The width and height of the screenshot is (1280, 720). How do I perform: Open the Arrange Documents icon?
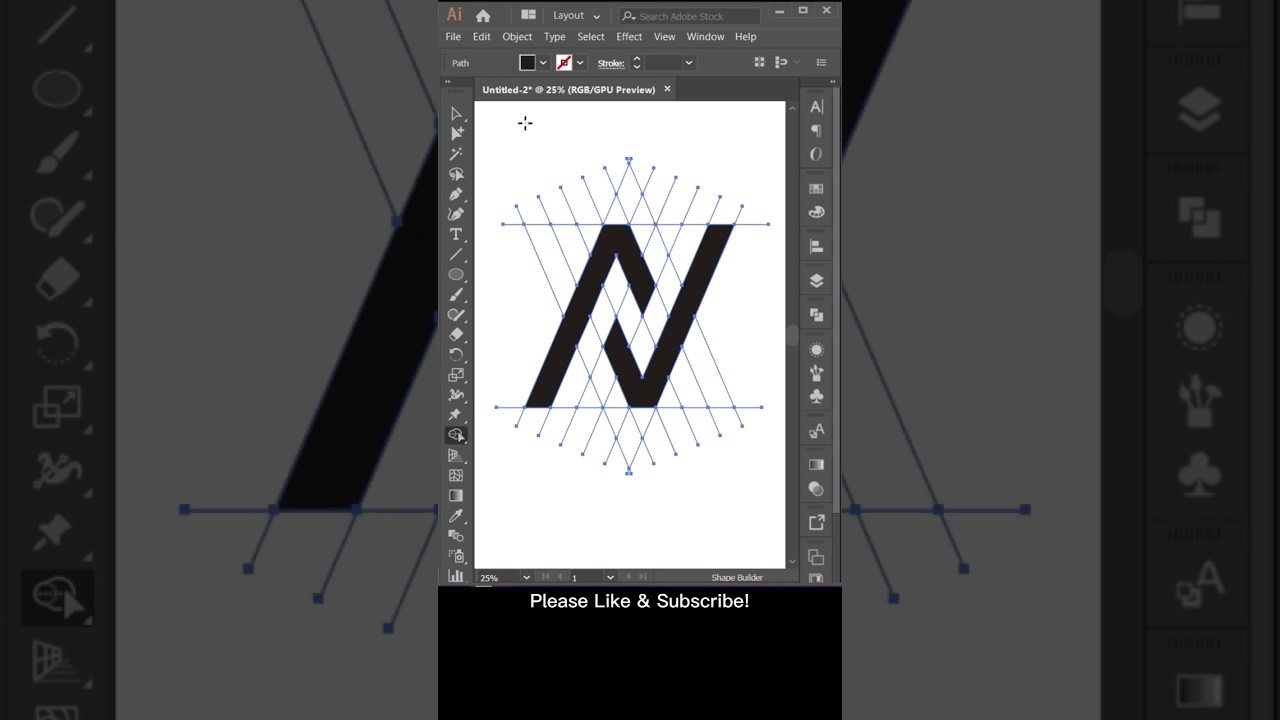click(528, 15)
